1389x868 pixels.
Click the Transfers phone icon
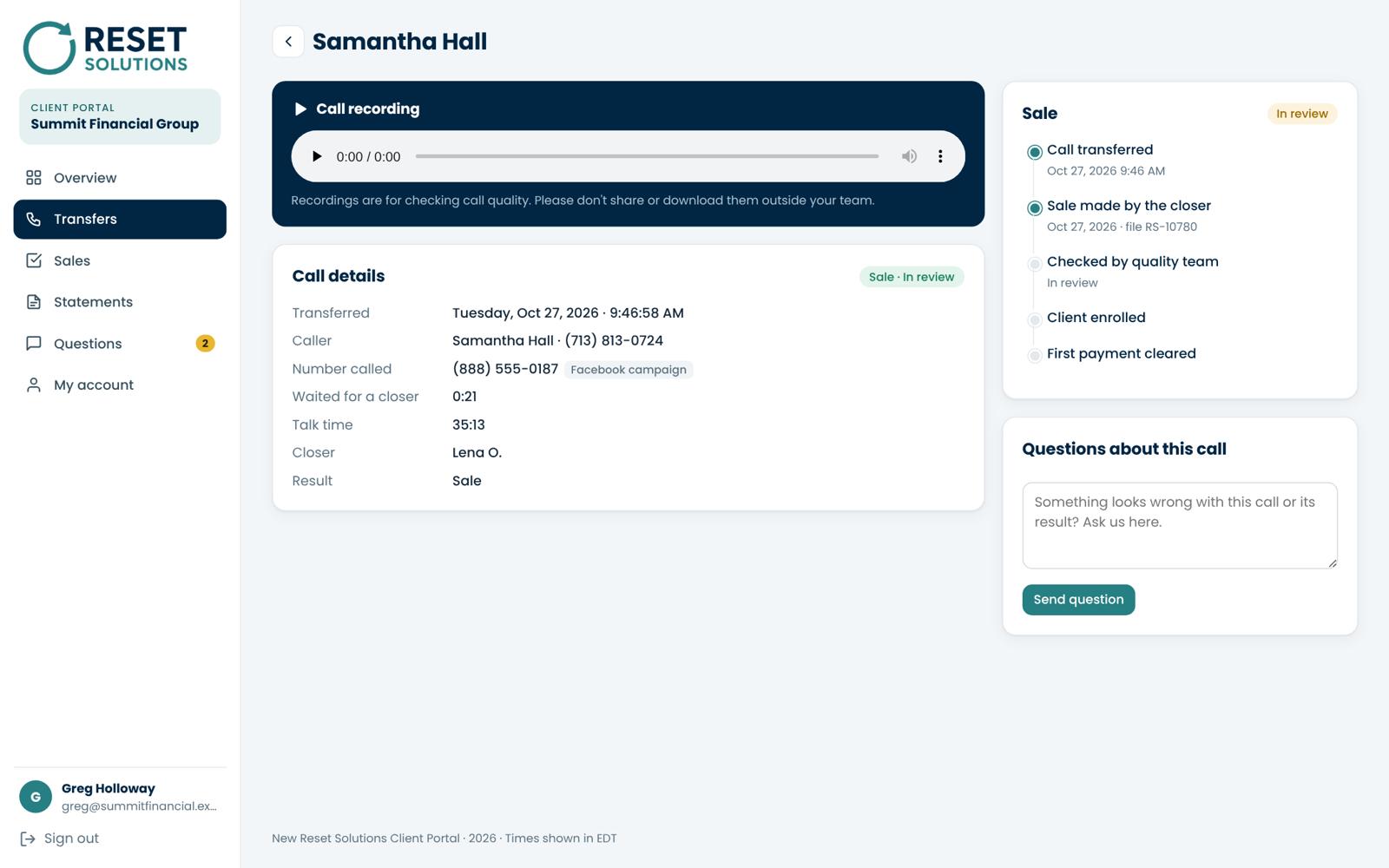[34, 220]
